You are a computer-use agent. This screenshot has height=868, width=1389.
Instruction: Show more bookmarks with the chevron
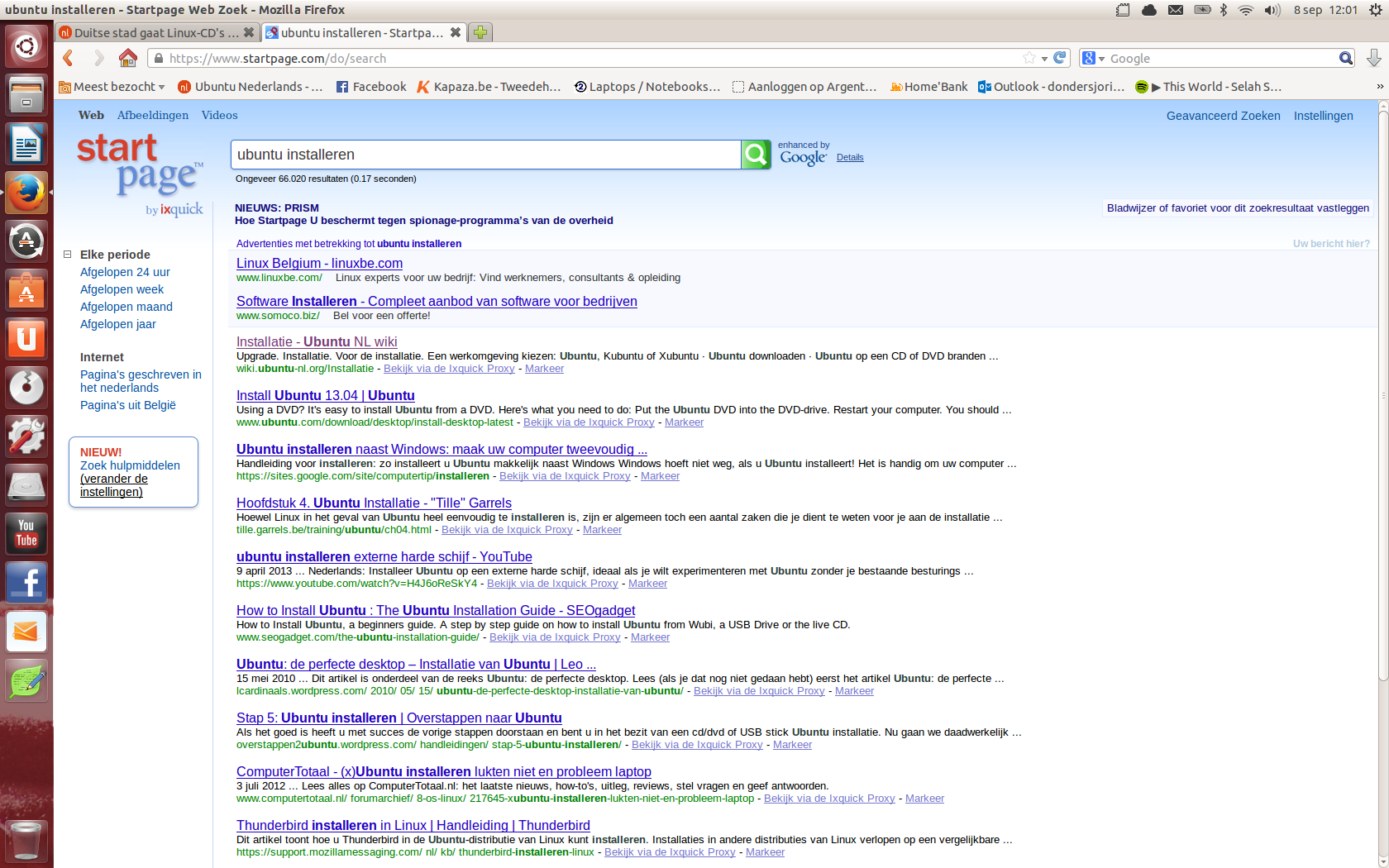pyautogui.click(x=1379, y=86)
